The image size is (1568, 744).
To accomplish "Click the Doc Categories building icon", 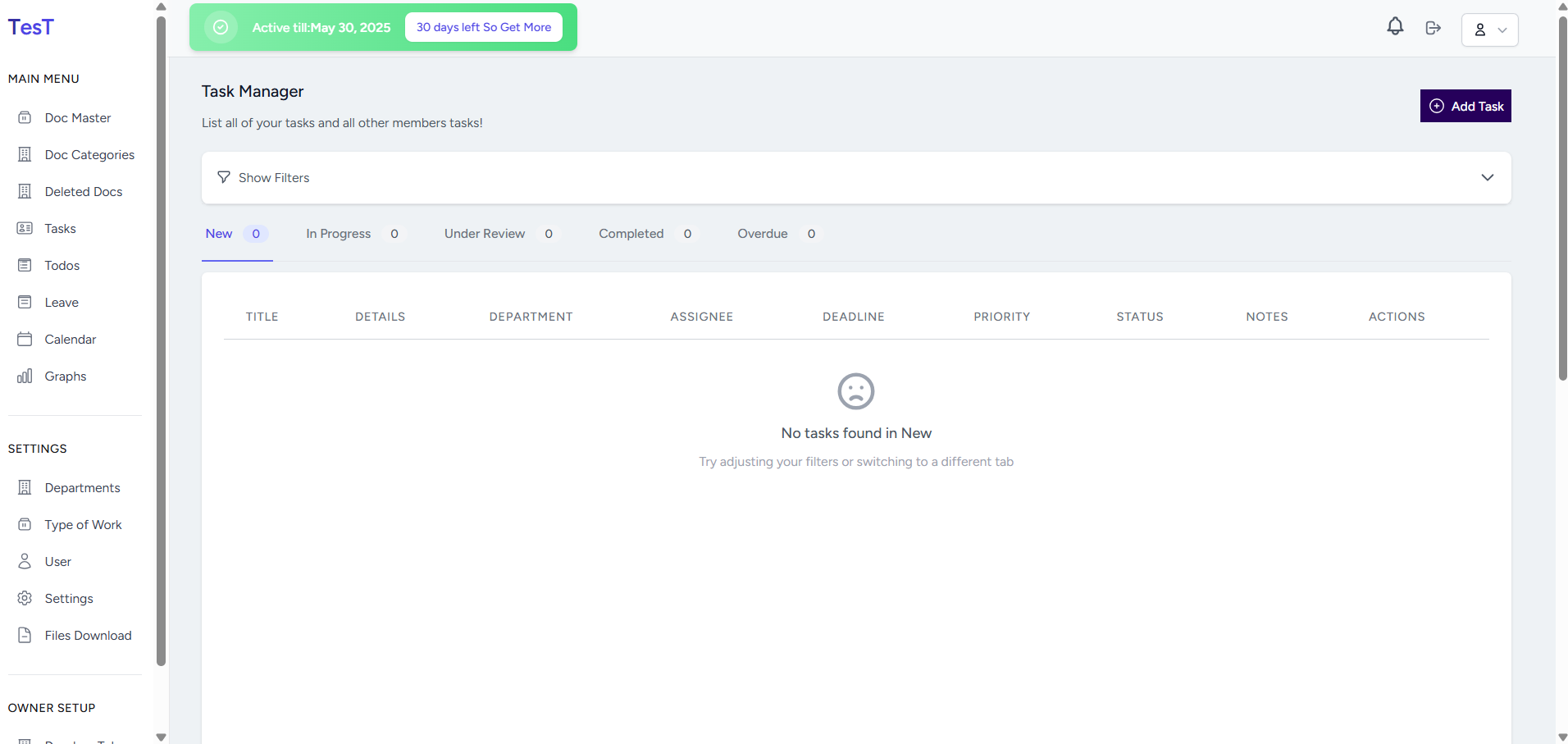I will click(25, 154).
